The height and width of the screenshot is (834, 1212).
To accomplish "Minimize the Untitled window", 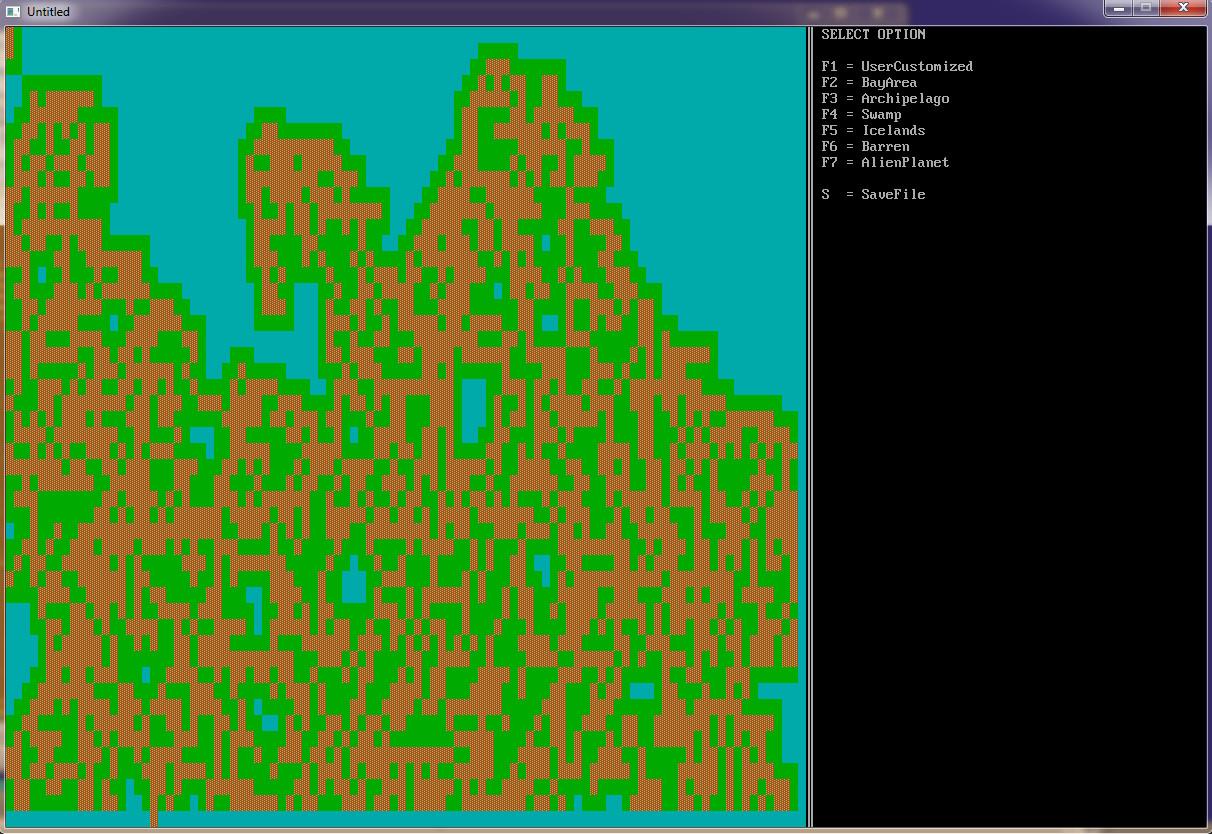I will pyautogui.click(x=1117, y=8).
